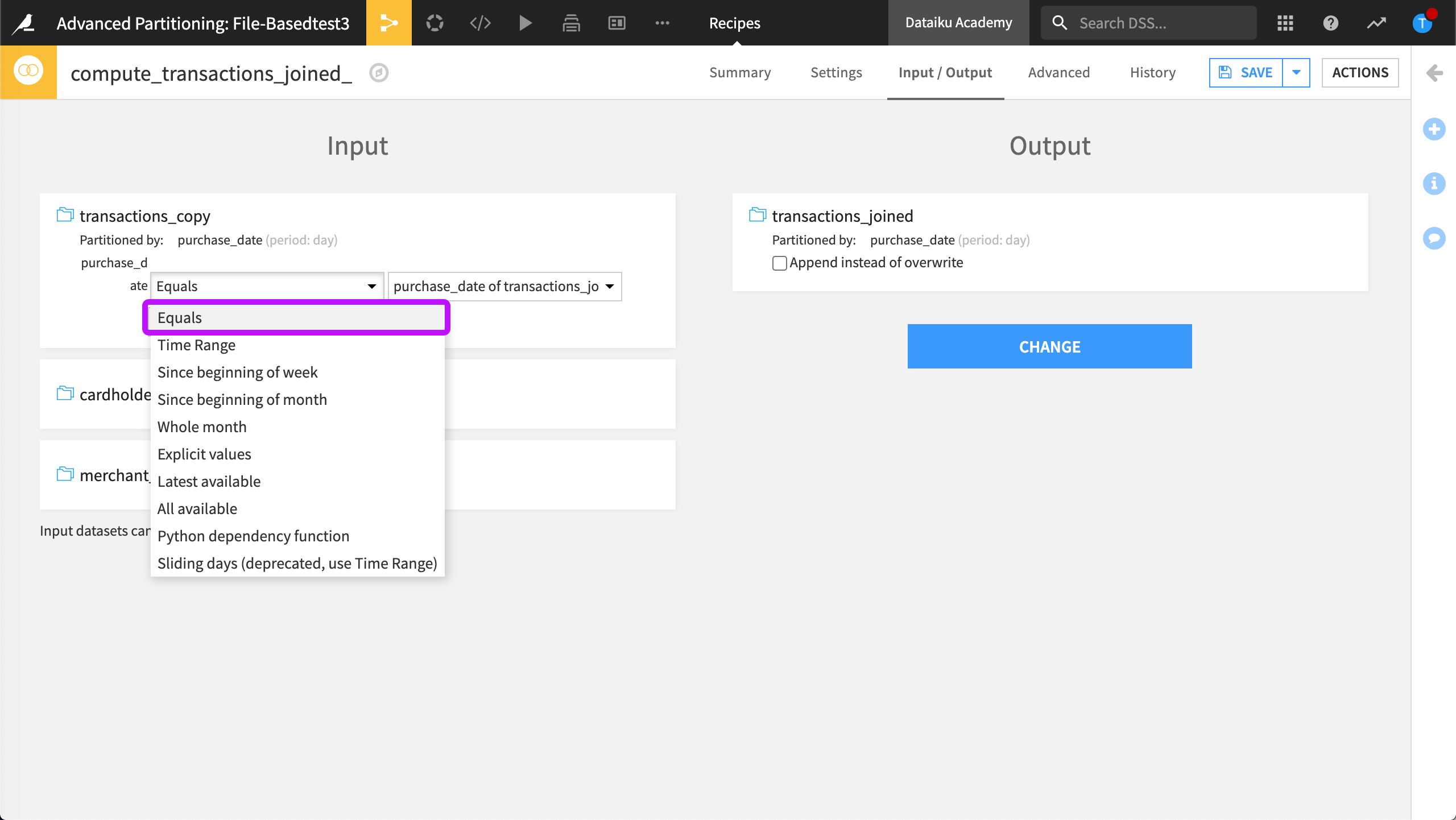Click inside the Search DSS field

[x=1149, y=23]
